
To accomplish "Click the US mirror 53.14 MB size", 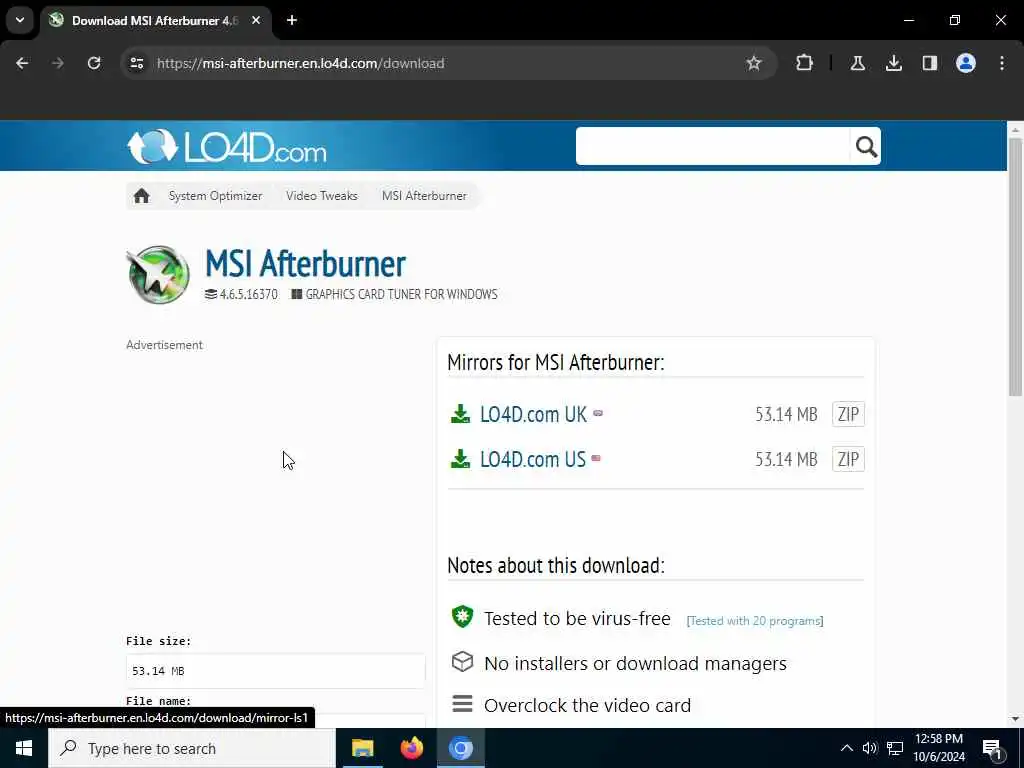I will (x=786, y=459).
